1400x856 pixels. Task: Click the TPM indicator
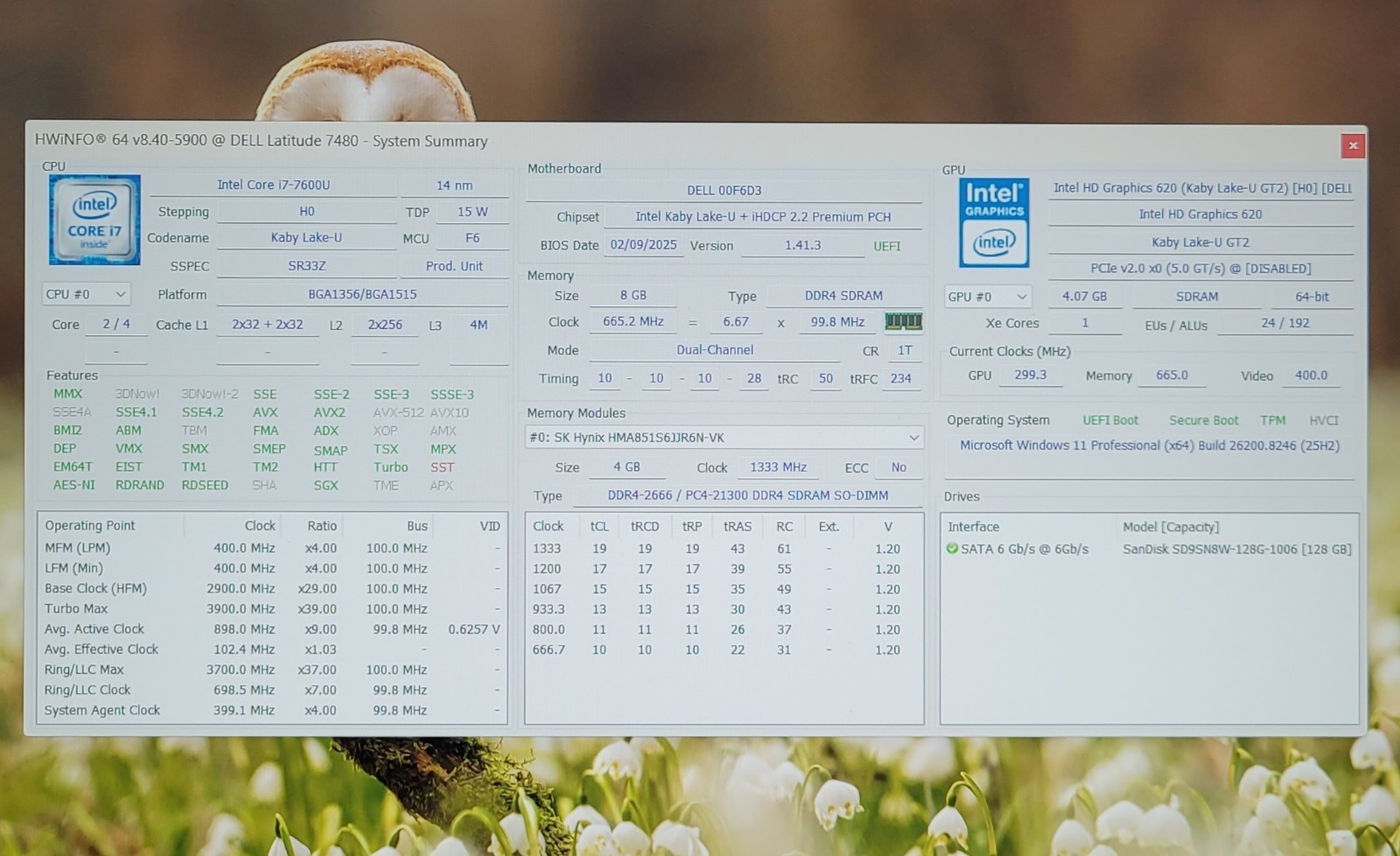(x=1272, y=420)
